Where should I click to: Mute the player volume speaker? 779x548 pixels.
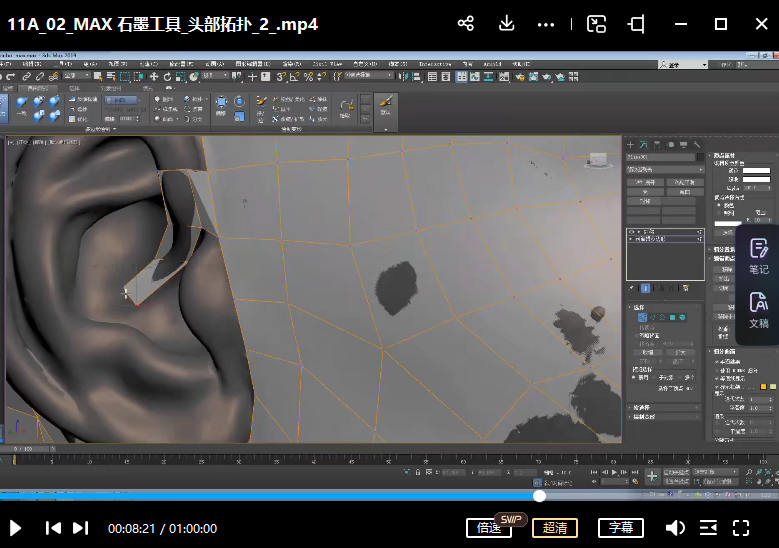click(x=675, y=528)
